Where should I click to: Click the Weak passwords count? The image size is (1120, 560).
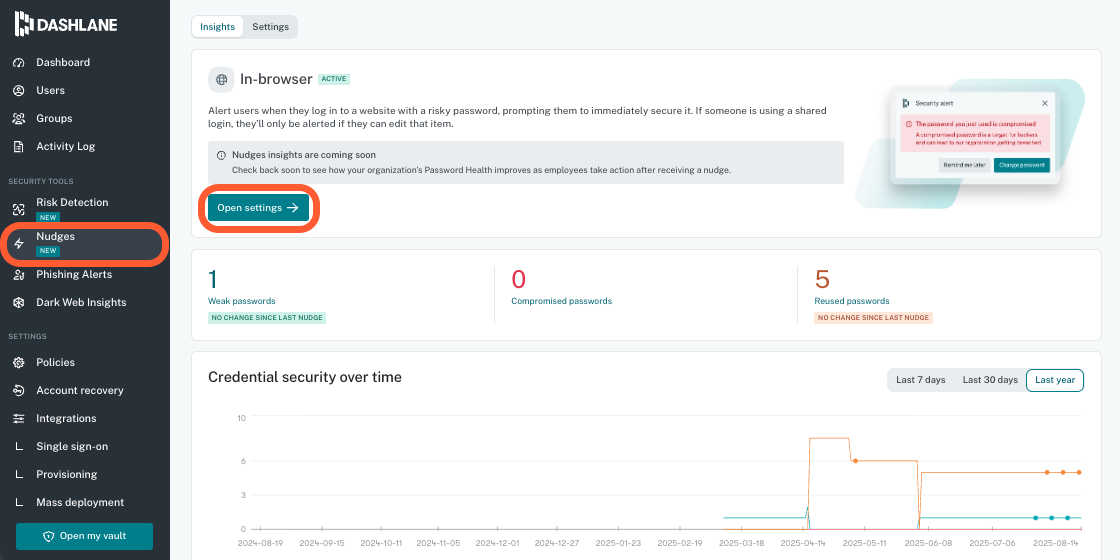(x=212, y=279)
